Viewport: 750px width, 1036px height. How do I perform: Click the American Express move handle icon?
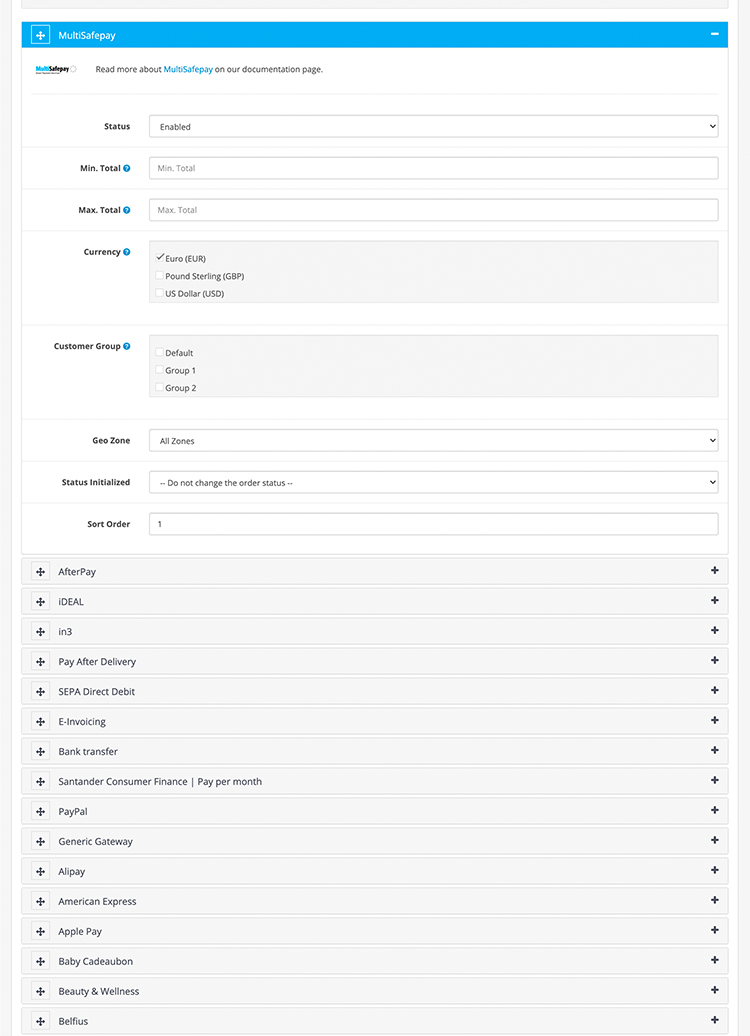[x=40, y=901]
